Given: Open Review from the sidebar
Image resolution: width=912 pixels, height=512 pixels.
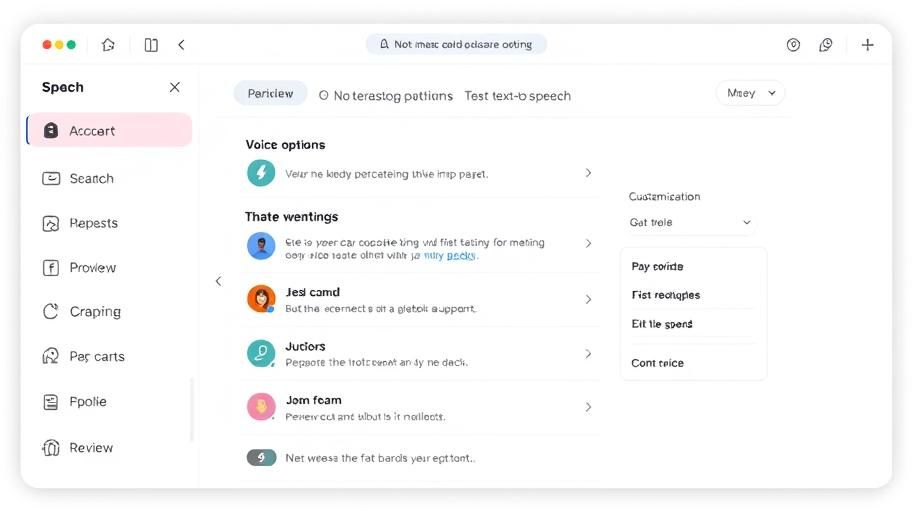Looking at the screenshot, I should click(109, 447).
